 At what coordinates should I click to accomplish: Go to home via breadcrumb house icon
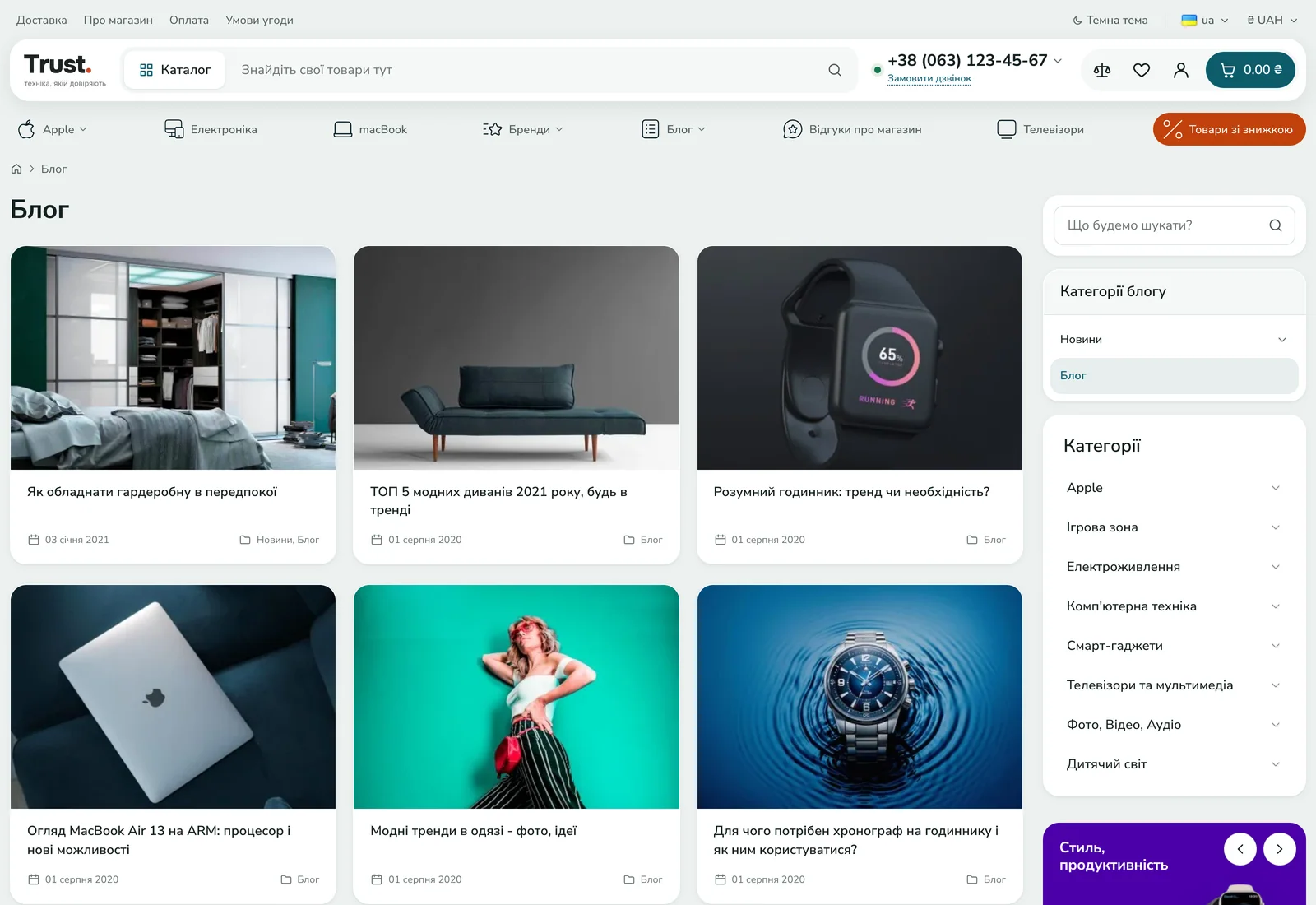click(x=16, y=169)
